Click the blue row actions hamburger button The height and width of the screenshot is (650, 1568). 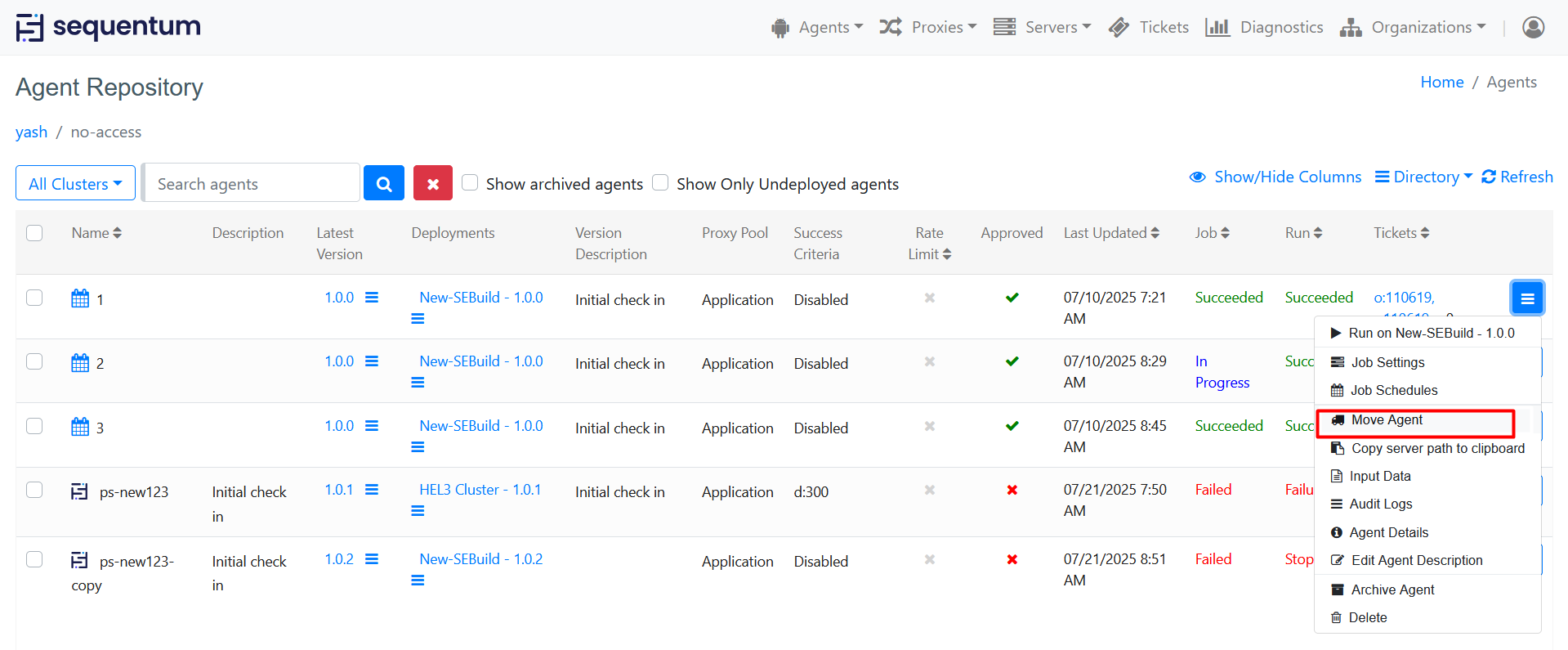[x=1526, y=298]
